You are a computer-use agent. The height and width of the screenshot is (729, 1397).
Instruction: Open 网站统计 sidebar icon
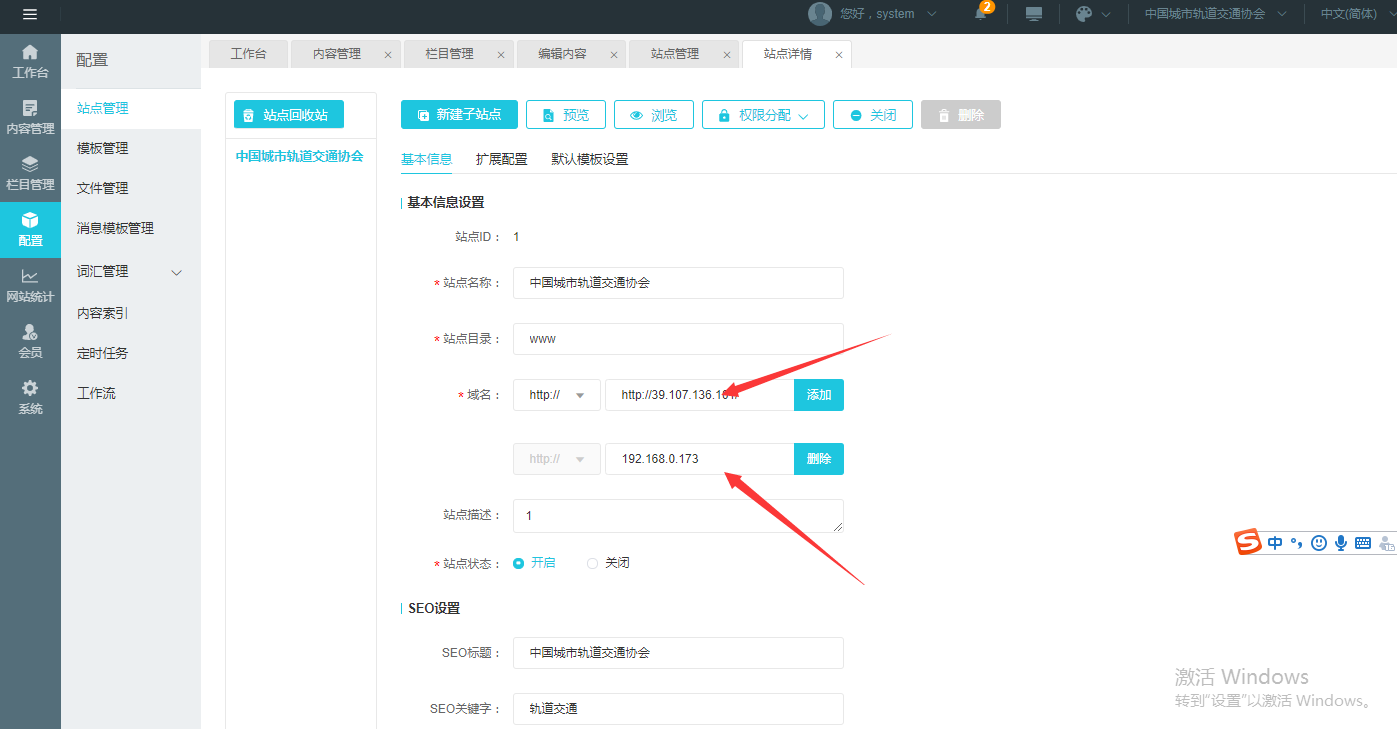pyautogui.click(x=30, y=285)
